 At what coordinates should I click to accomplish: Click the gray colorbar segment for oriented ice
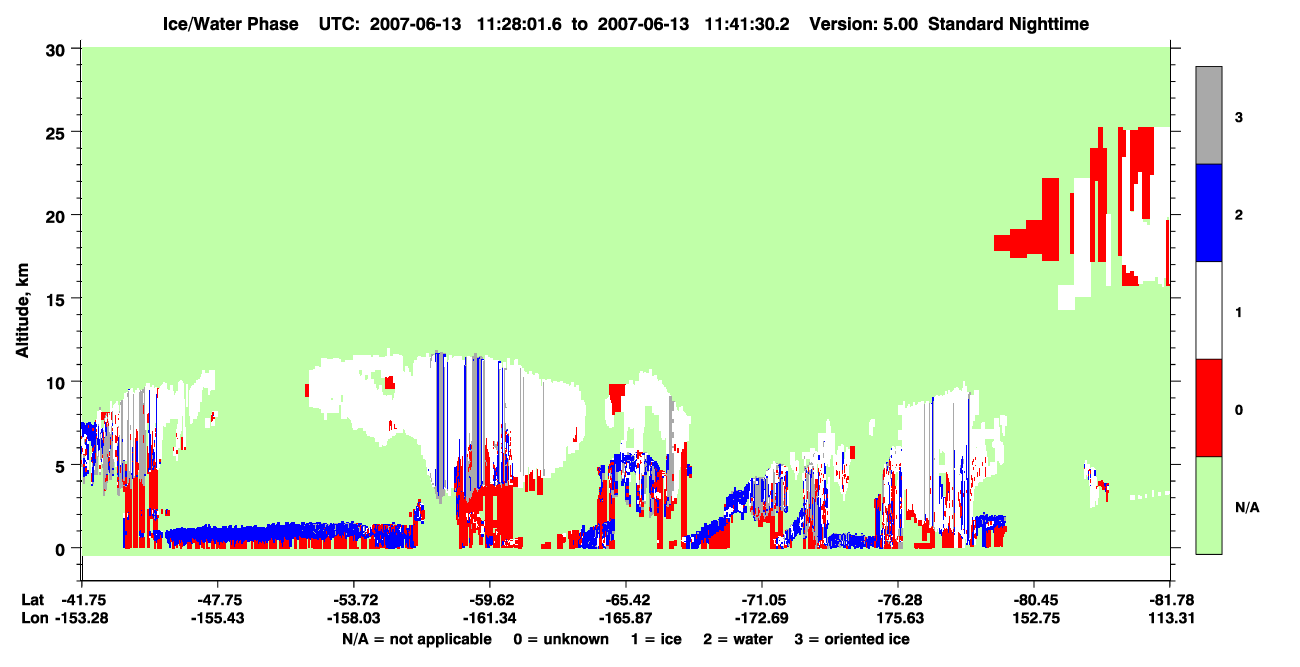1209,115
